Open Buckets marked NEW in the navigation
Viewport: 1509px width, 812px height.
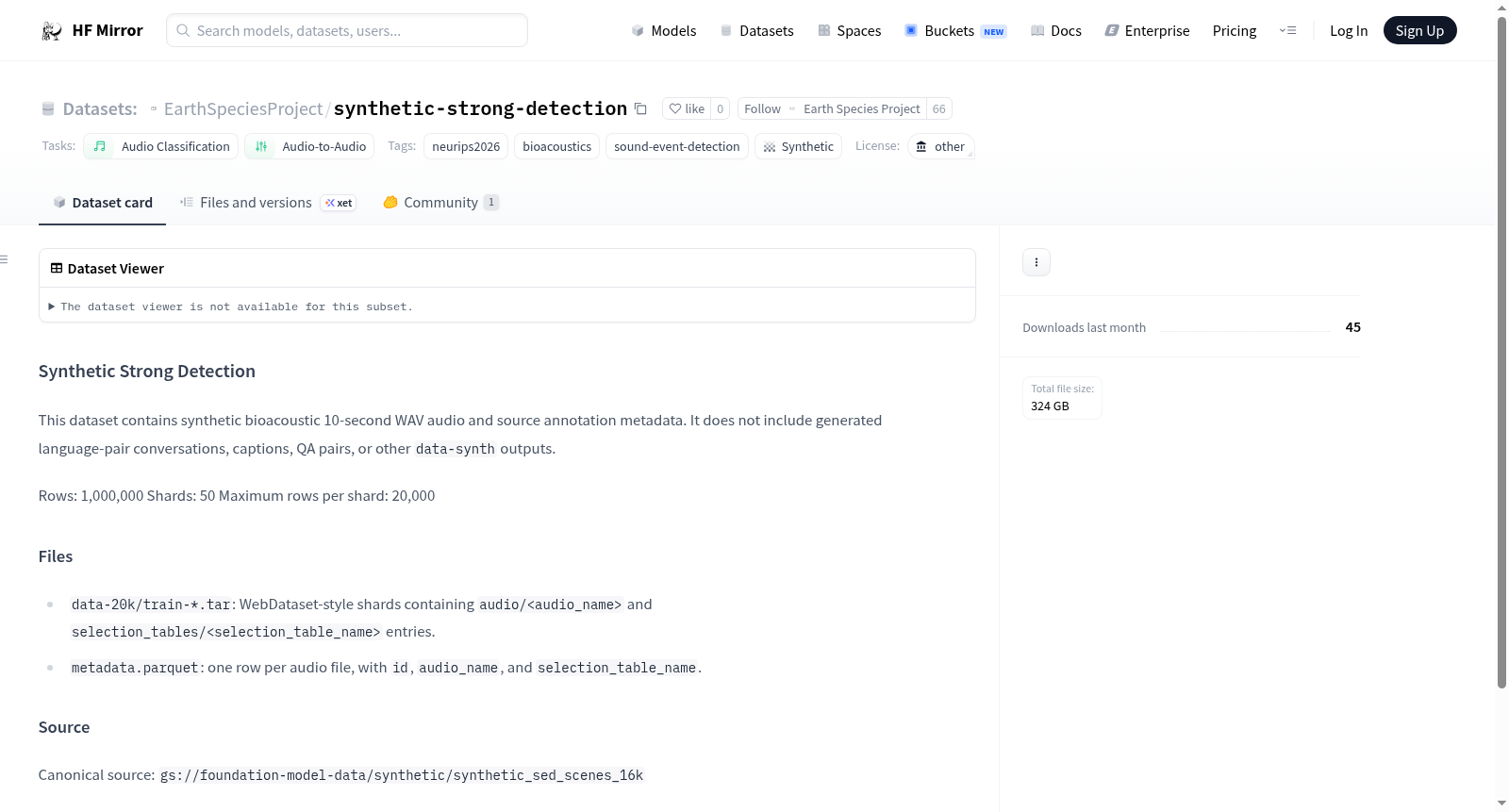point(955,30)
